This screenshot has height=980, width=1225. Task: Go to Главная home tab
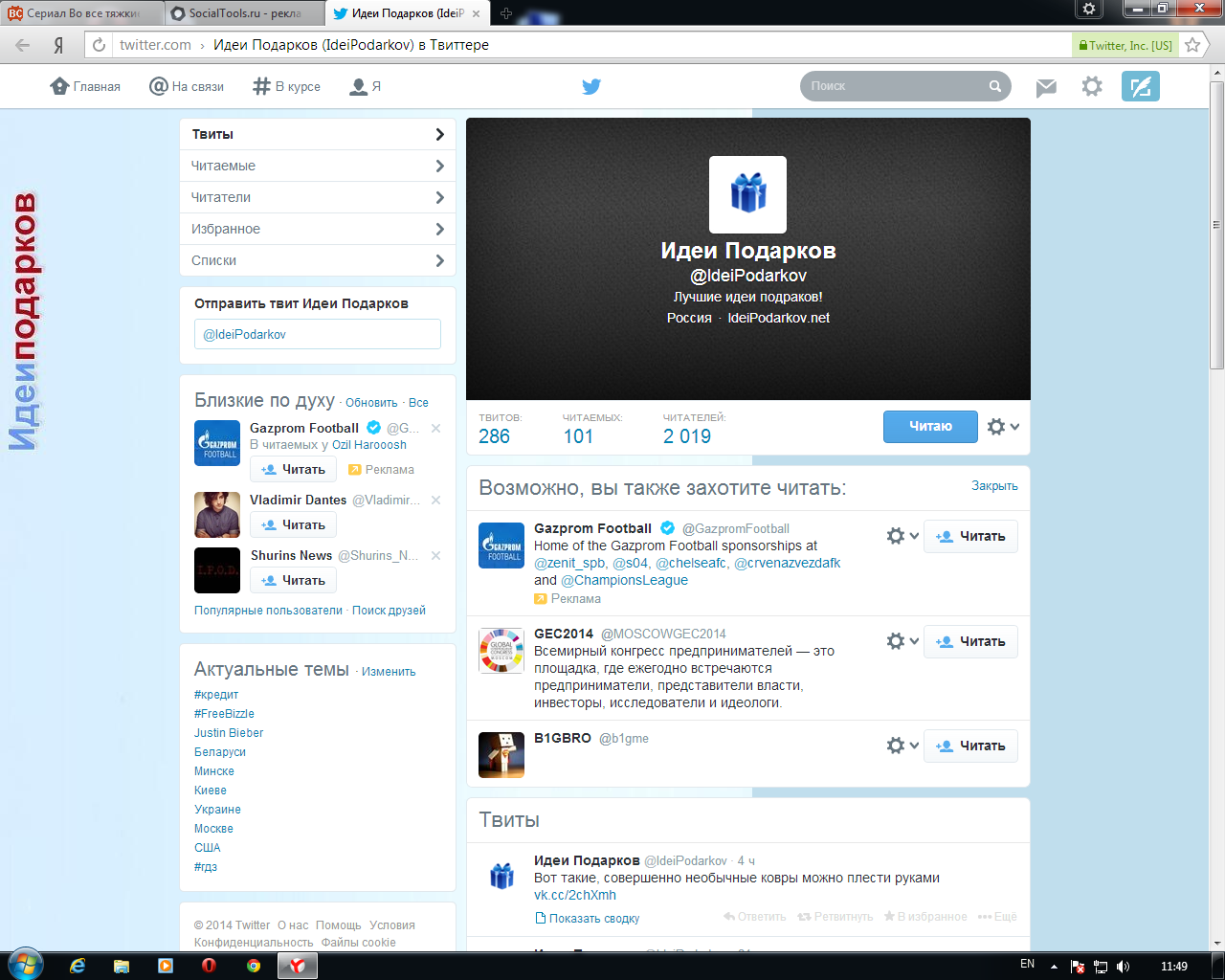pyautogui.click(x=85, y=86)
